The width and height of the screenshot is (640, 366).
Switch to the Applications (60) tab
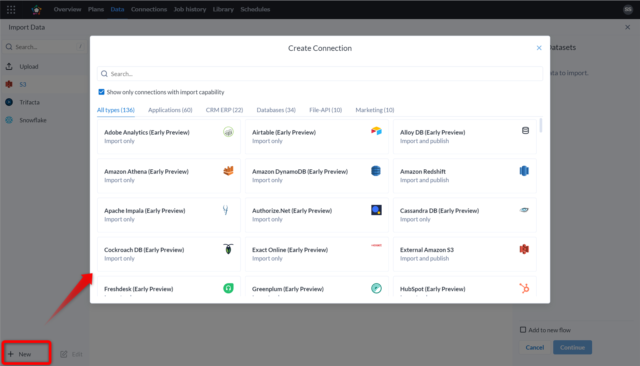point(170,110)
